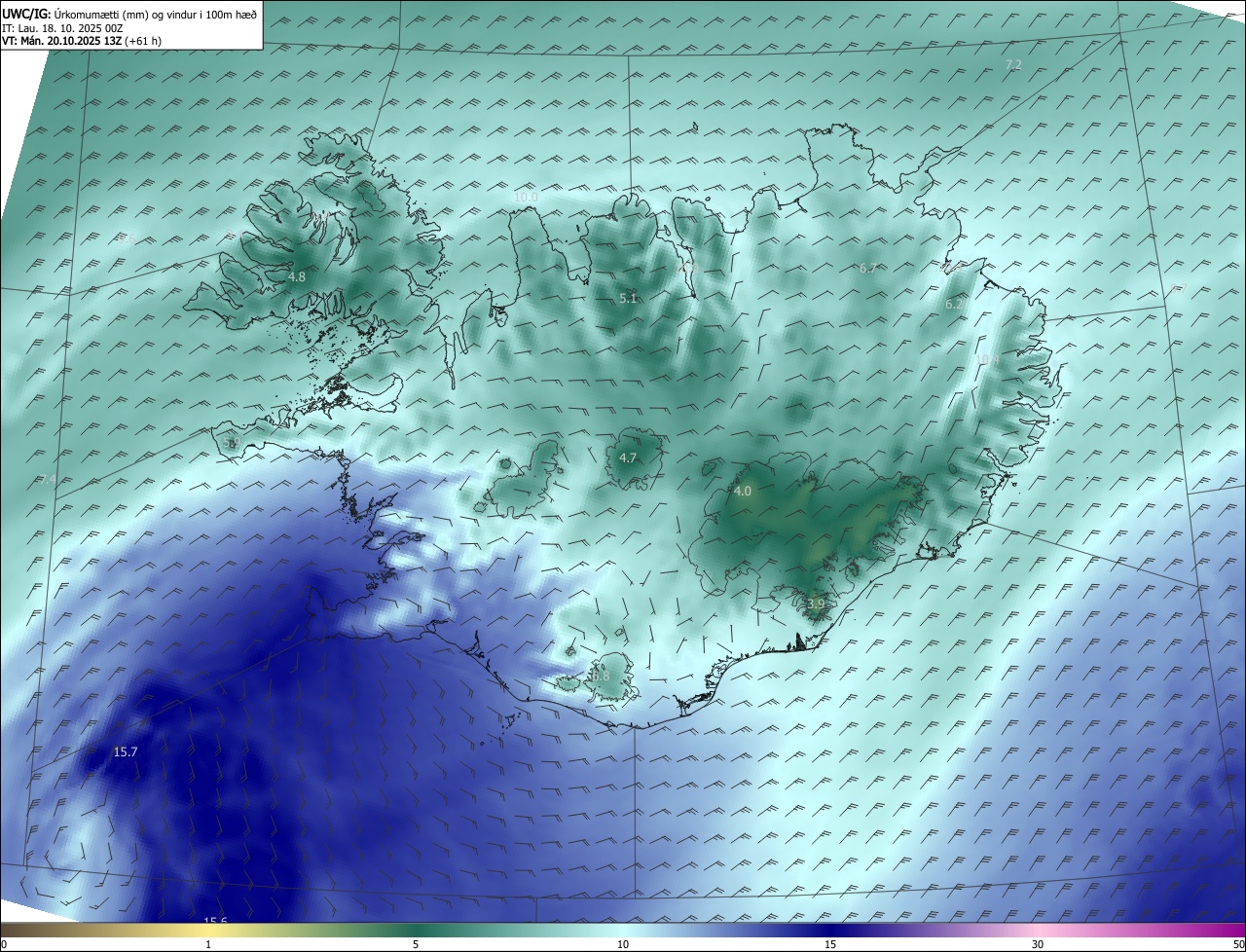The height and width of the screenshot is (952, 1246).
Task: Click the 4.0 value label on the map
Action: click(x=743, y=492)
